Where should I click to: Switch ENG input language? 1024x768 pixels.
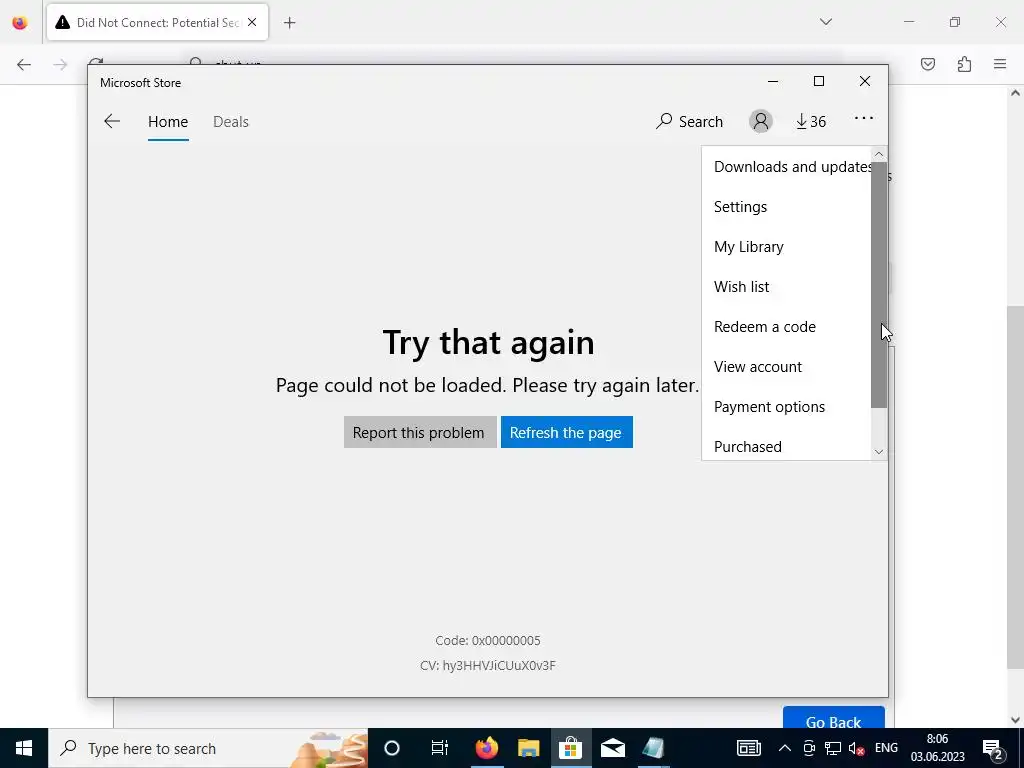coord(886,748)
